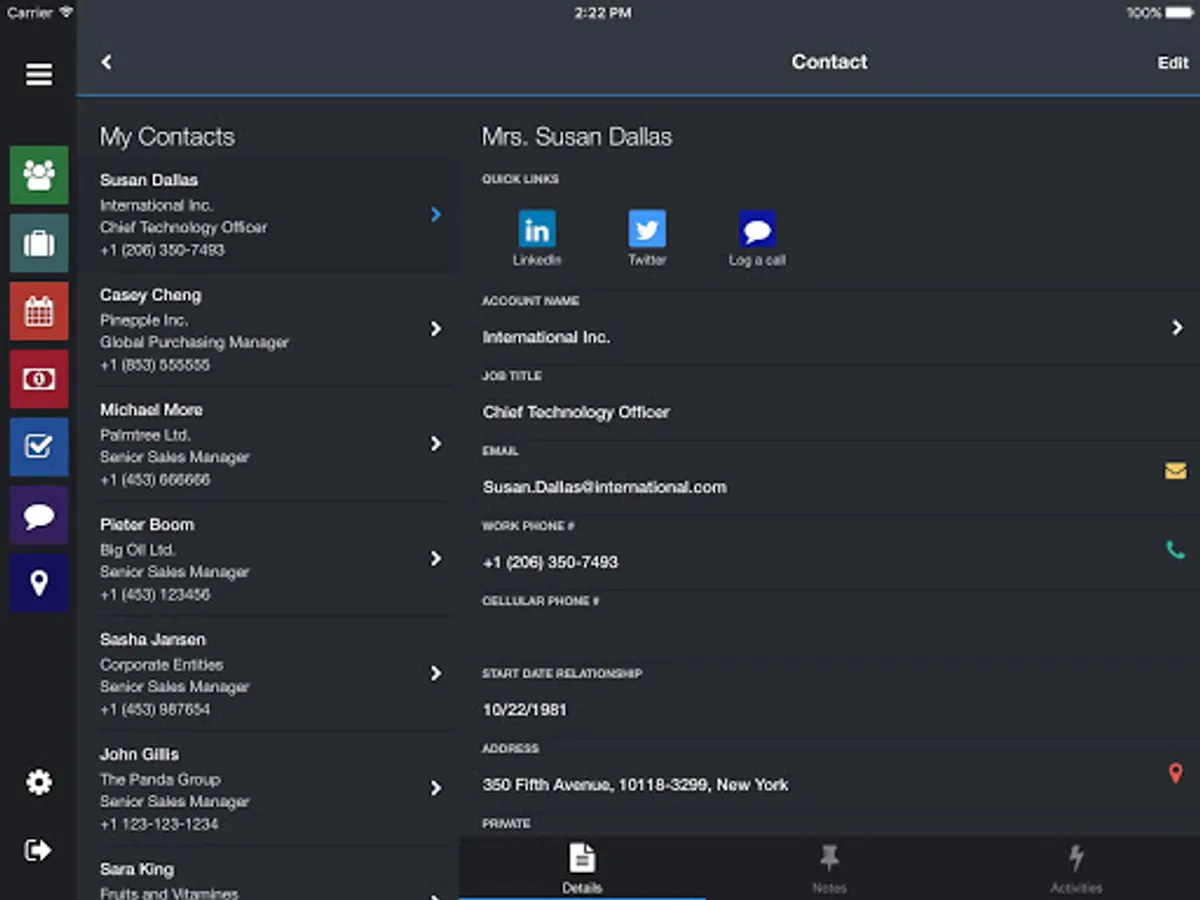This screenshot has height=900, width=1200.
Task: Expand Michael More contact chevron
Action: (x=436, y=443)
